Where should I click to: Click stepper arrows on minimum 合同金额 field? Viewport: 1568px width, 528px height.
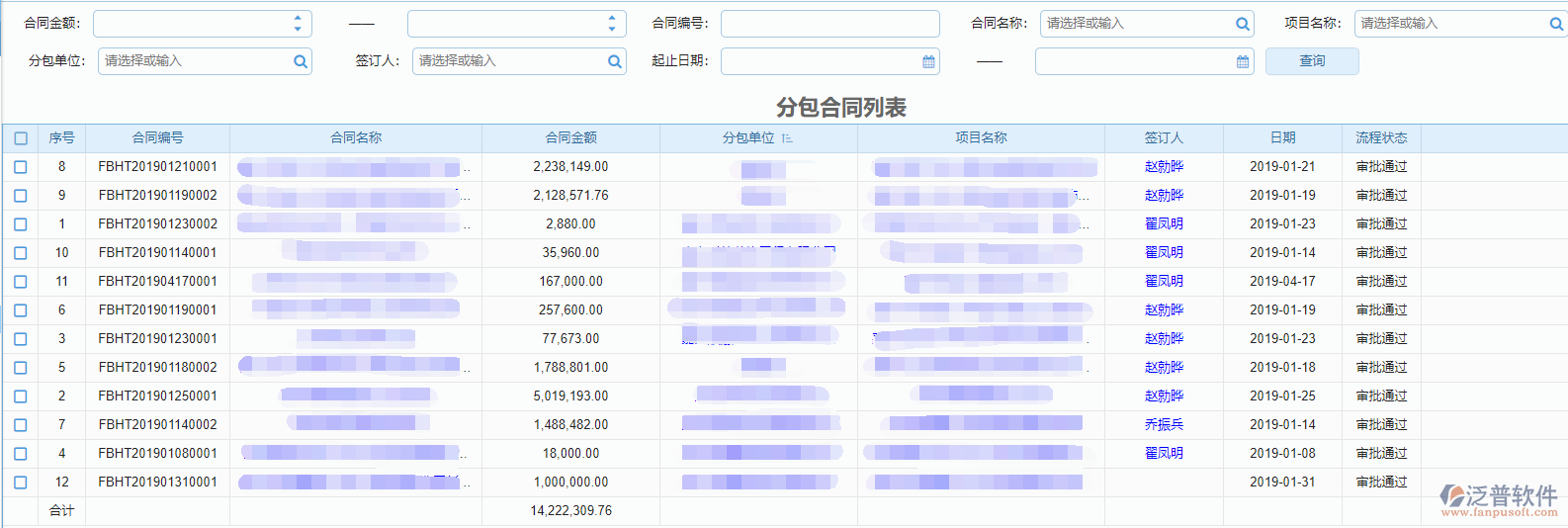pyautogui.click(x=298, y=24)
